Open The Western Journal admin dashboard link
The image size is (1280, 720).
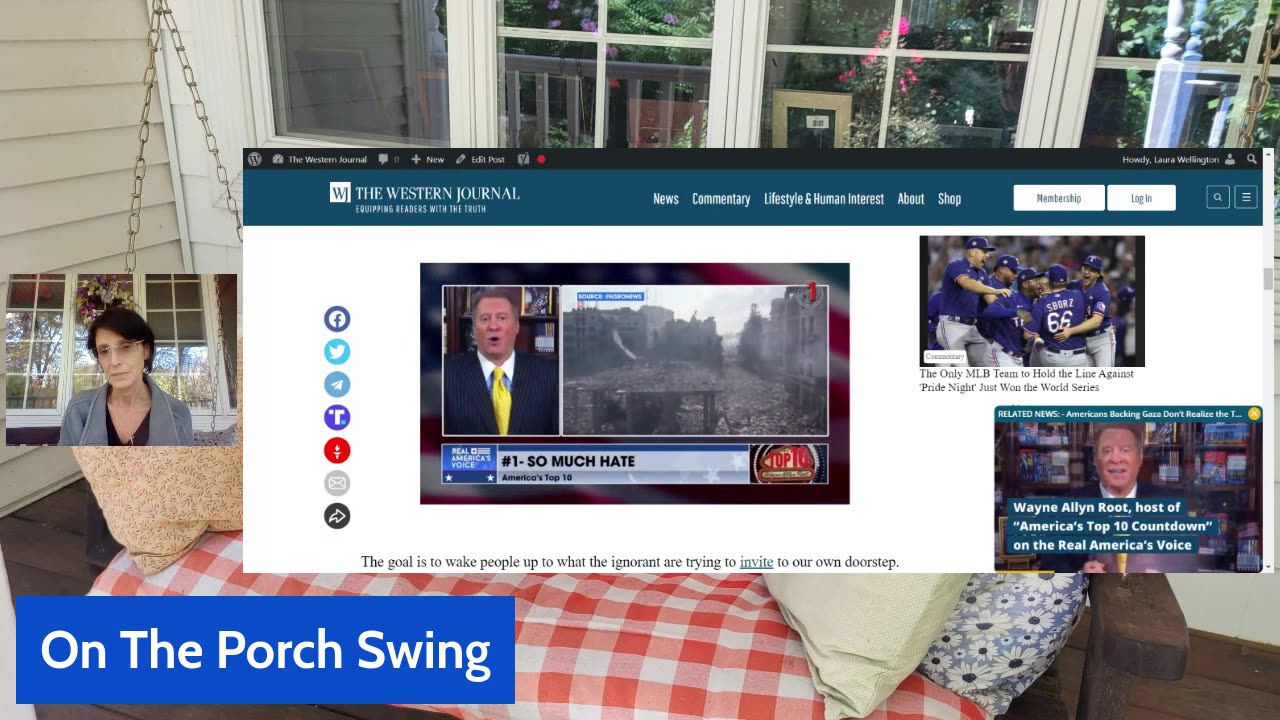[320, 159]
